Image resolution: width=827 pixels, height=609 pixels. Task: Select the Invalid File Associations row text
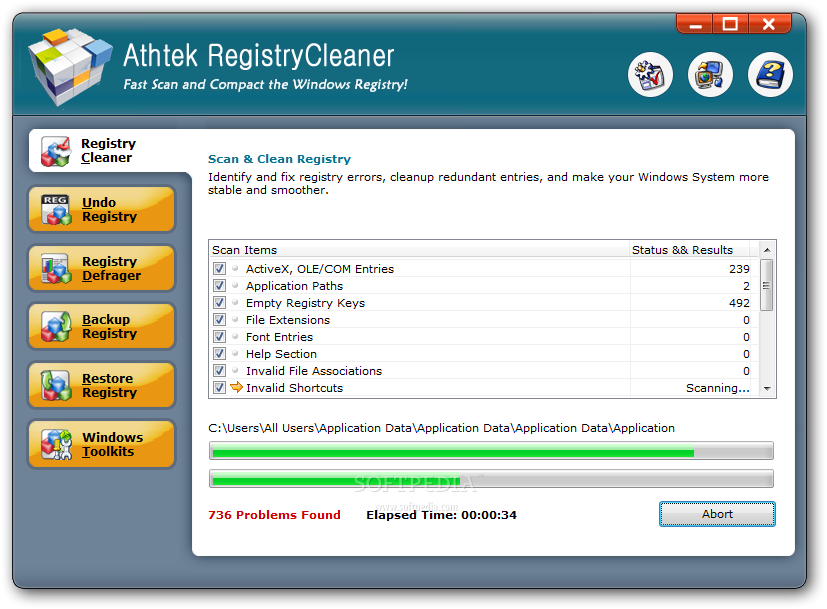pos(314,371)
